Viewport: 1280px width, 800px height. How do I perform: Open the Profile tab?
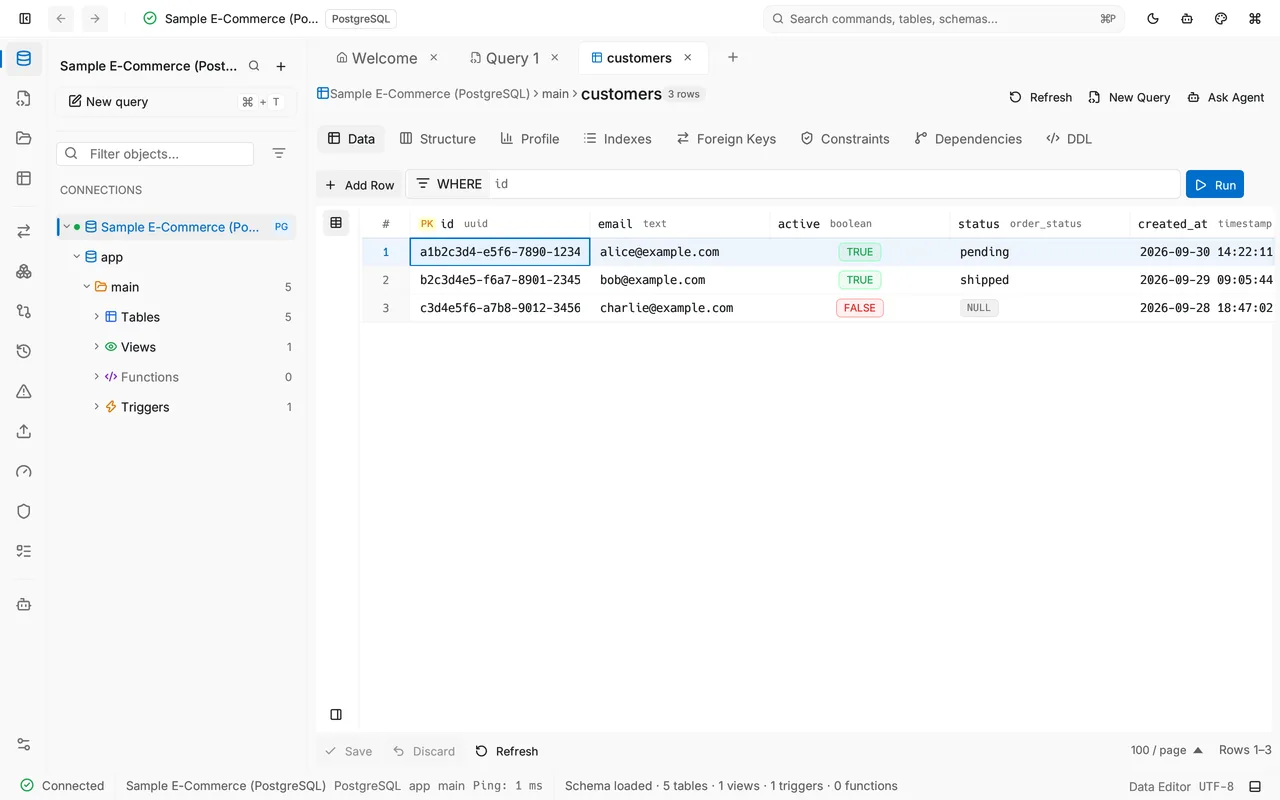coord(530,139)
